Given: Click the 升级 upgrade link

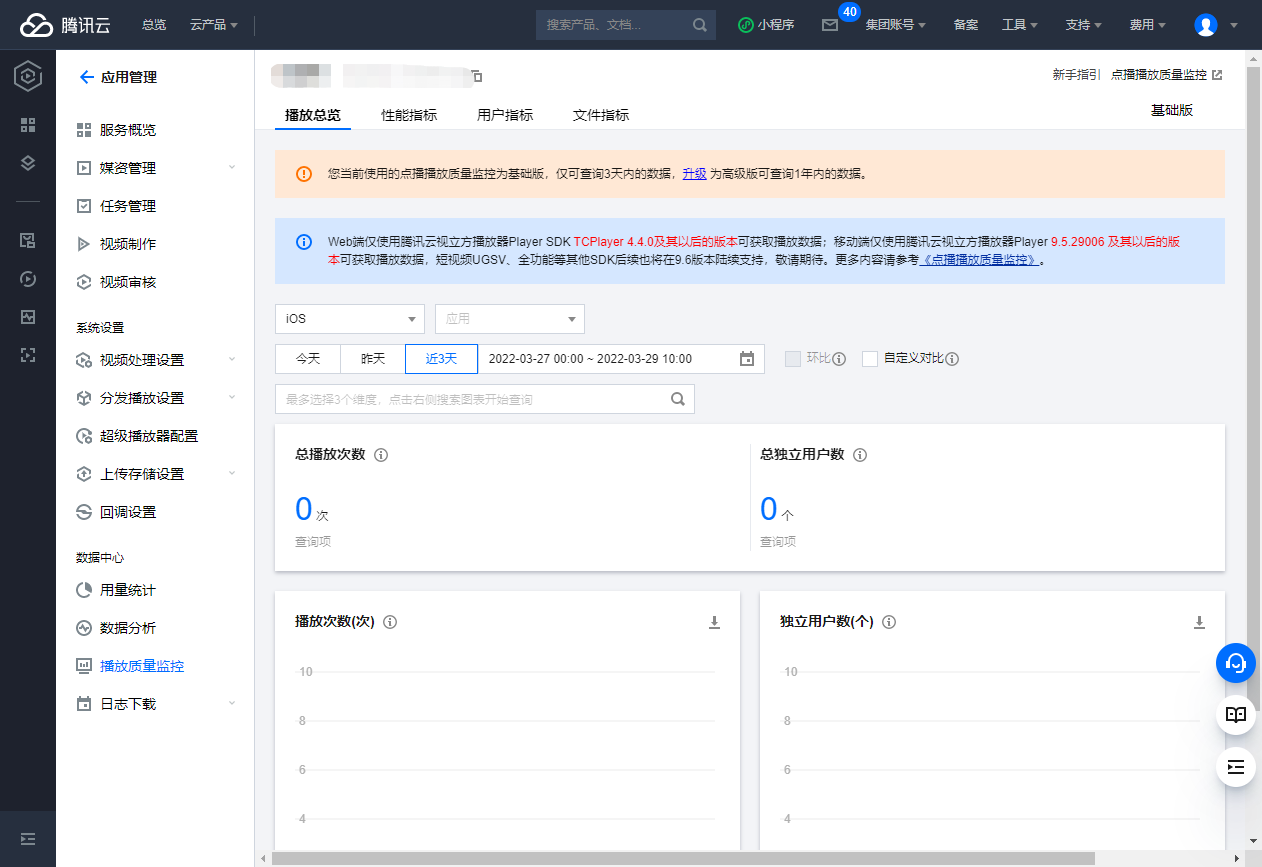Looking at the screenshot, I should (694, 173).
